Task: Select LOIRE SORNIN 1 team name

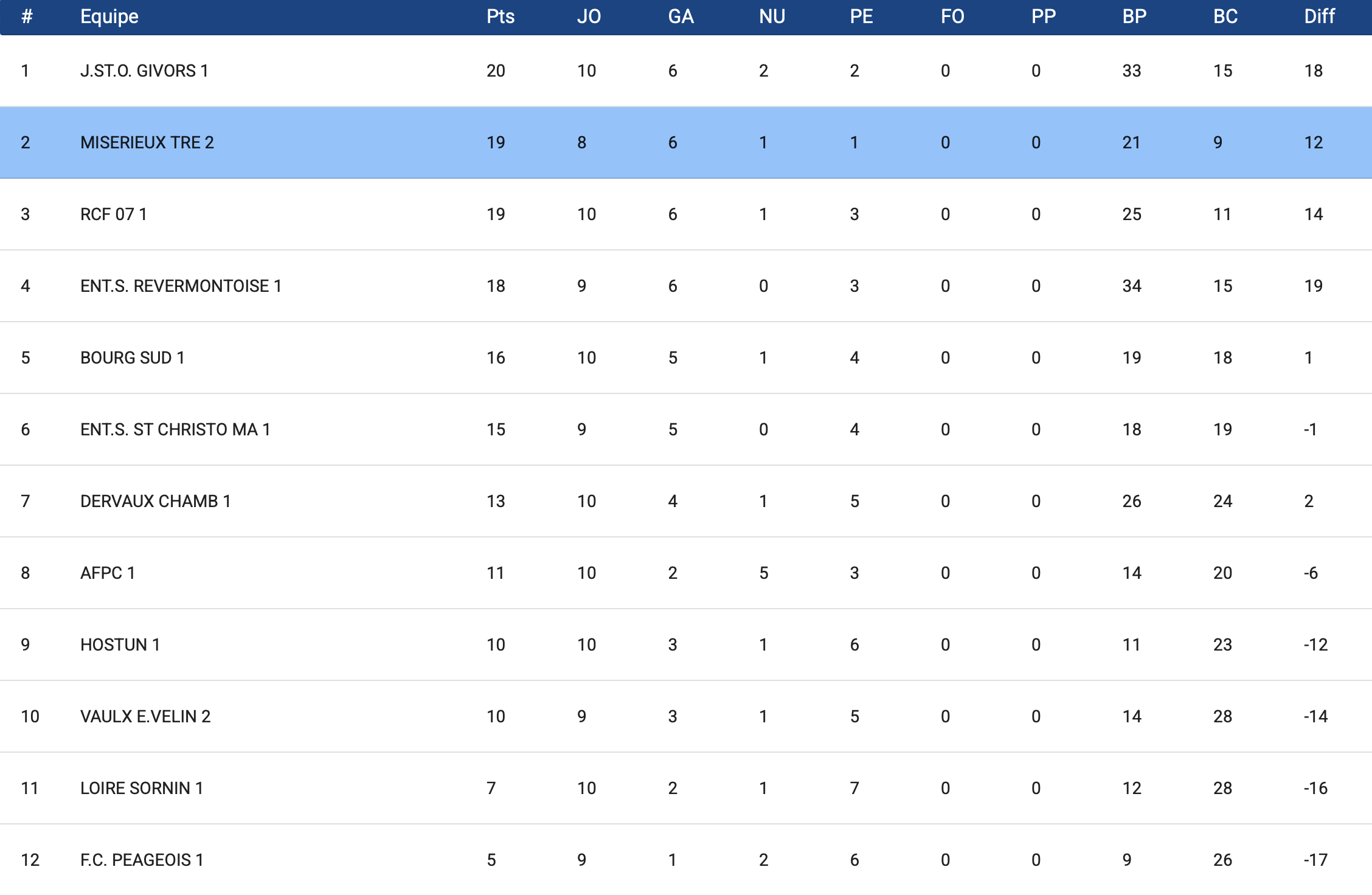Action: click(x=142, y=789)
